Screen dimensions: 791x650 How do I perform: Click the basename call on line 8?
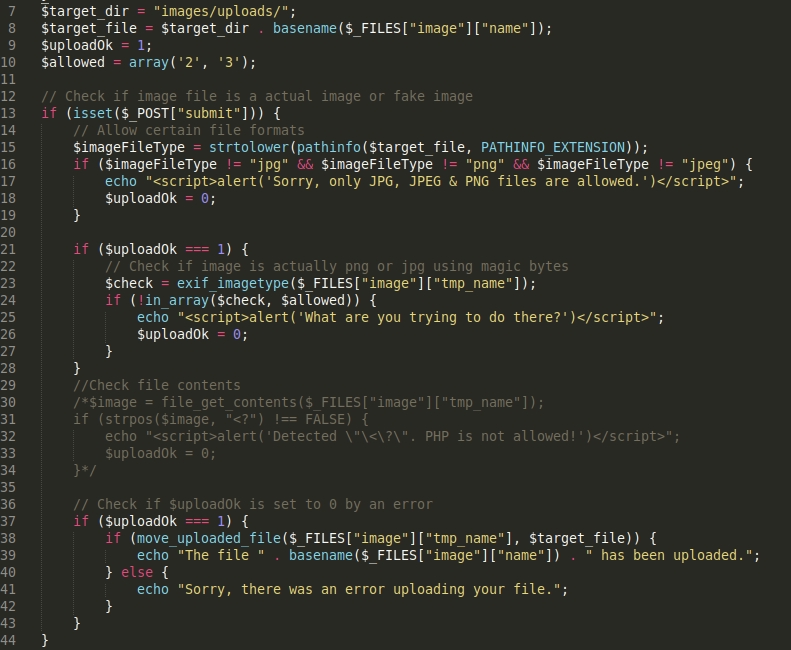click(305, 28)
